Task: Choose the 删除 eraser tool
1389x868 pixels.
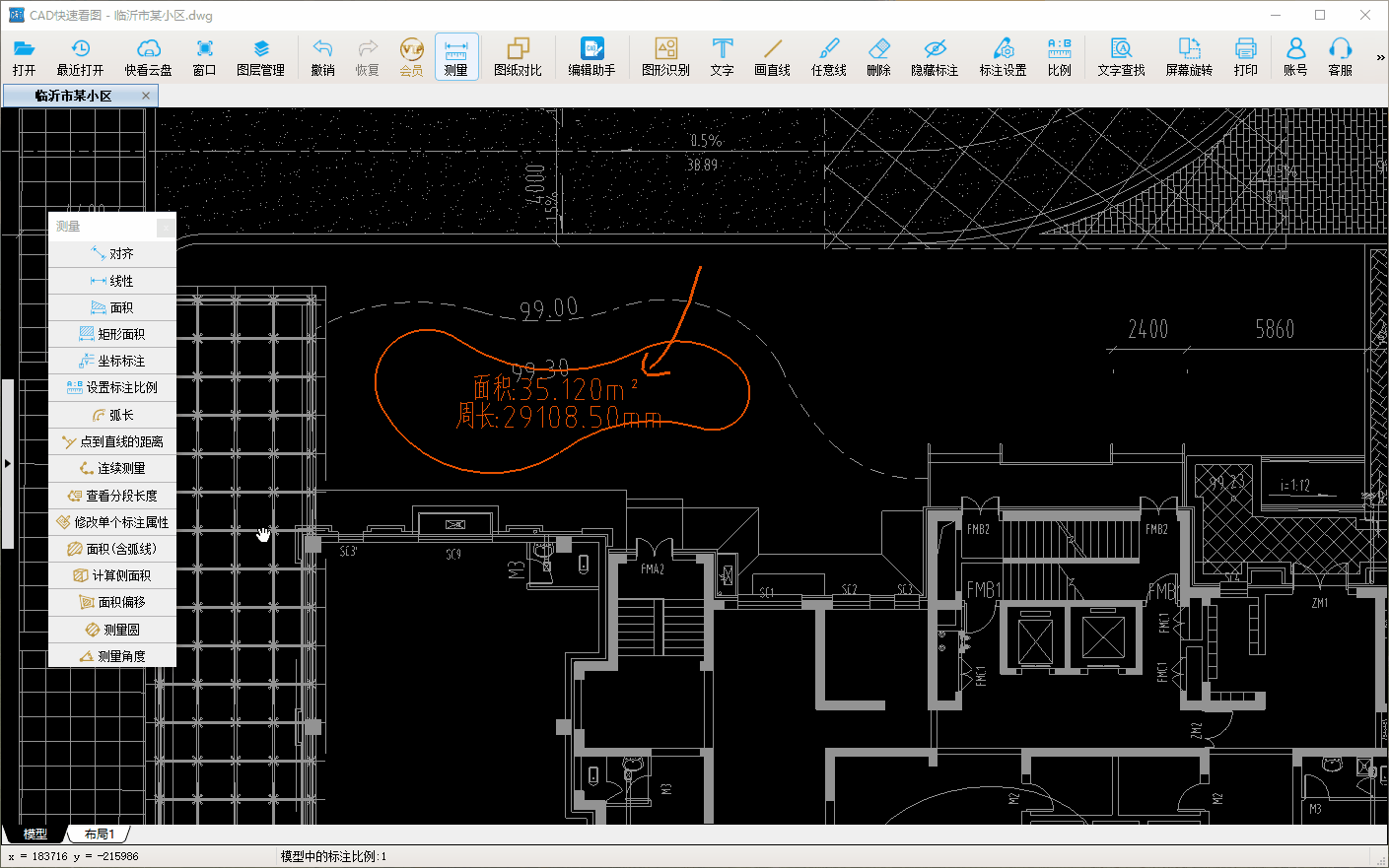Action: pos(878,49)
